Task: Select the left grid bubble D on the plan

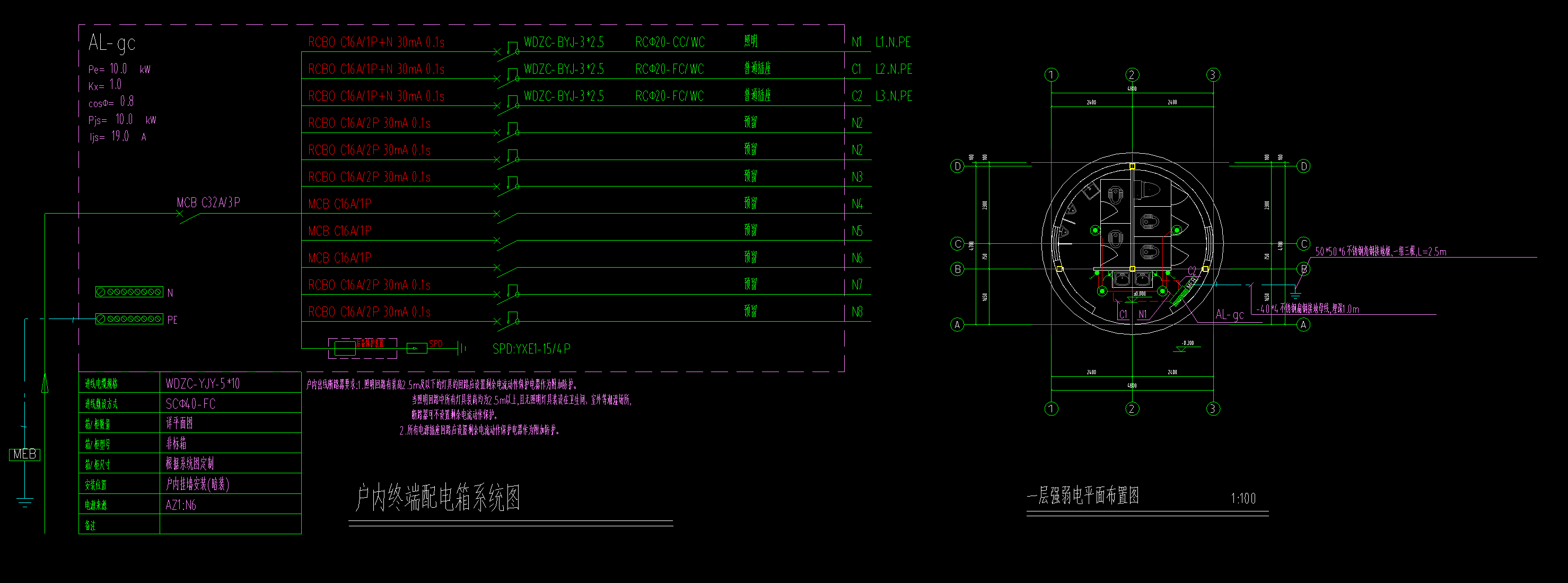Action: [958, 166]
